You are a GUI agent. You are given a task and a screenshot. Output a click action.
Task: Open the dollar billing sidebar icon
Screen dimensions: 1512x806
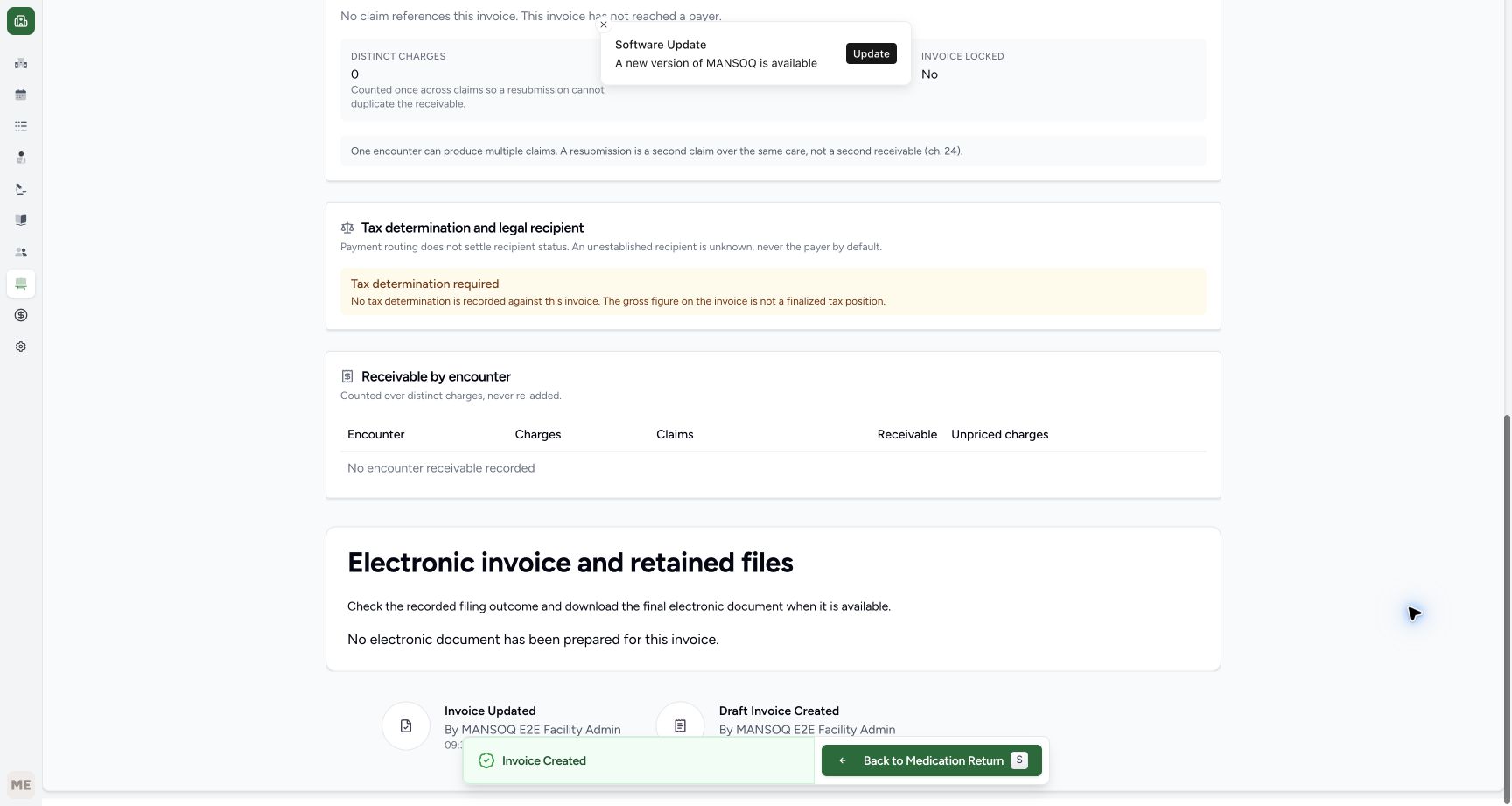21,315
